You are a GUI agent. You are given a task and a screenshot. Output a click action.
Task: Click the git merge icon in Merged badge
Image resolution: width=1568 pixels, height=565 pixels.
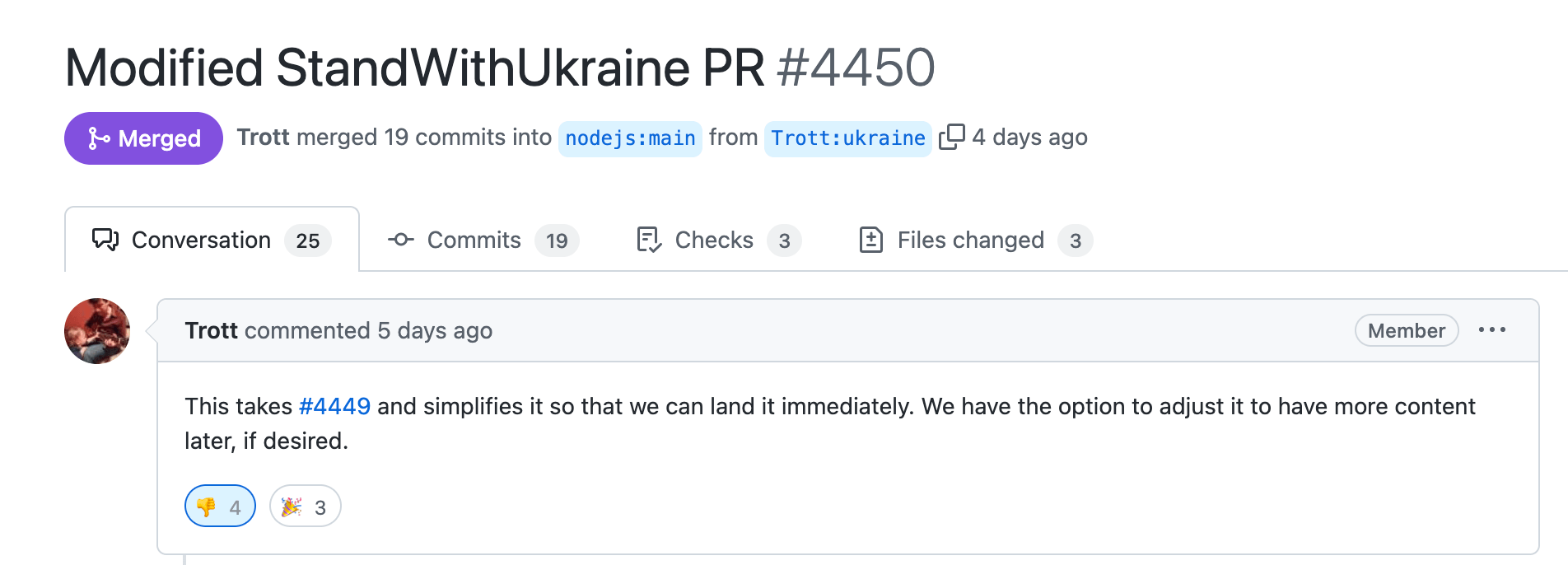[x=99, y=138]
